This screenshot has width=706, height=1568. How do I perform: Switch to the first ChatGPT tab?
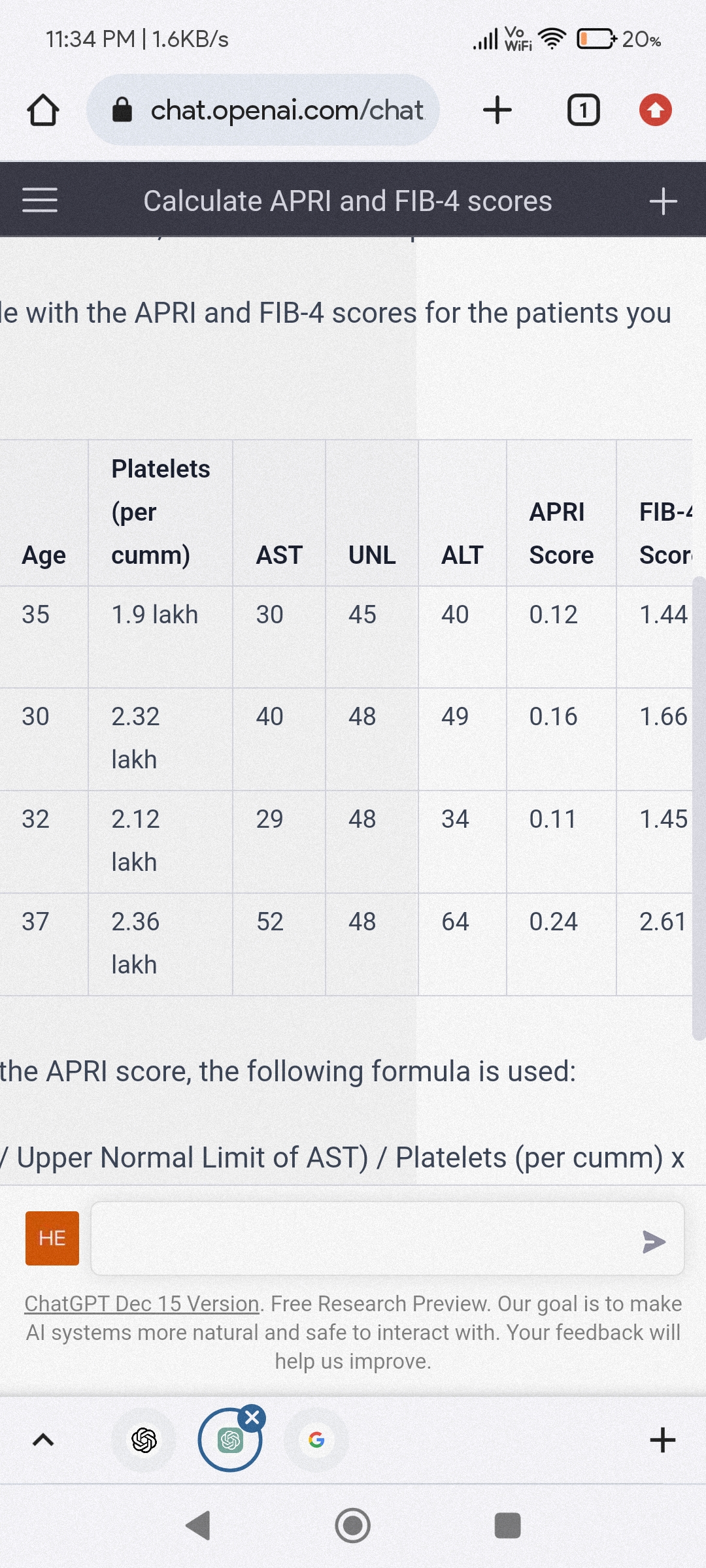tap(144, 1440)
